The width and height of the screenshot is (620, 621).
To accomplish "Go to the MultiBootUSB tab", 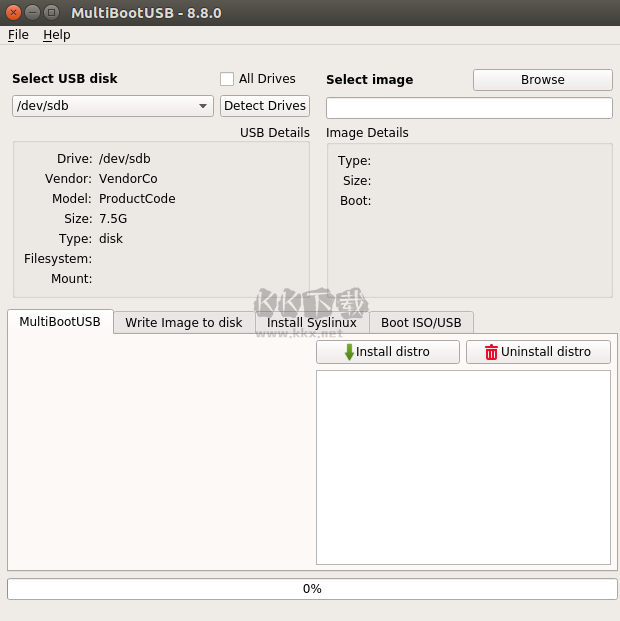I will click(60, 322).
